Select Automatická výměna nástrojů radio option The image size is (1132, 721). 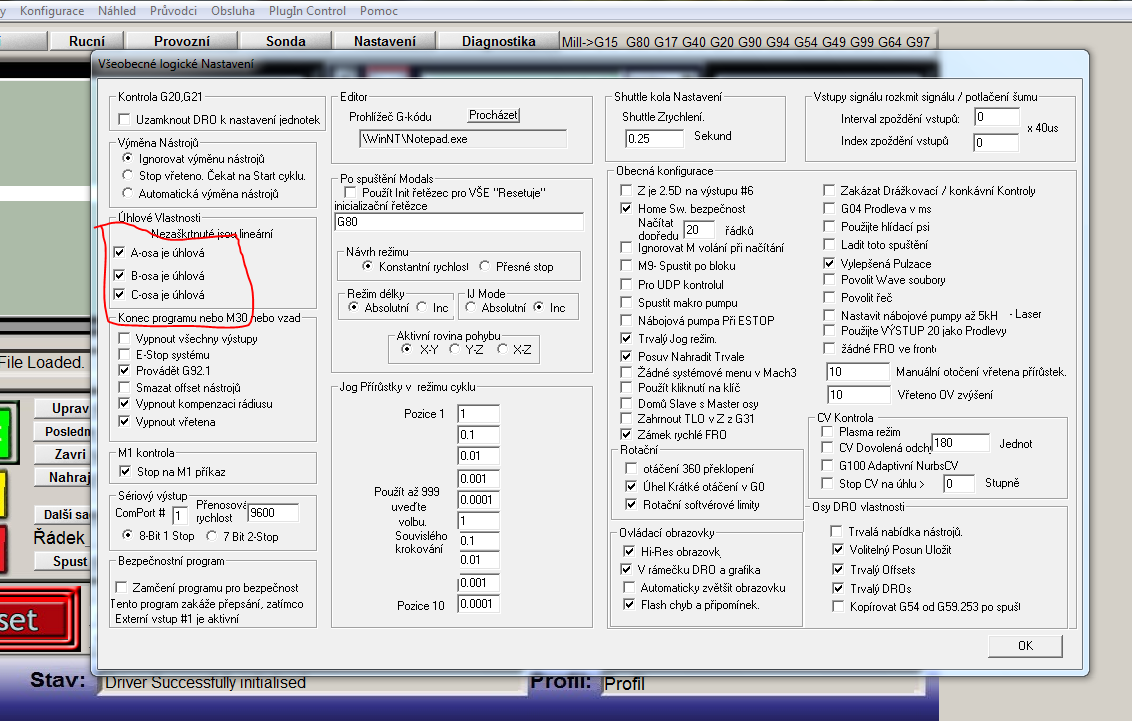click(x=127, y=194)
